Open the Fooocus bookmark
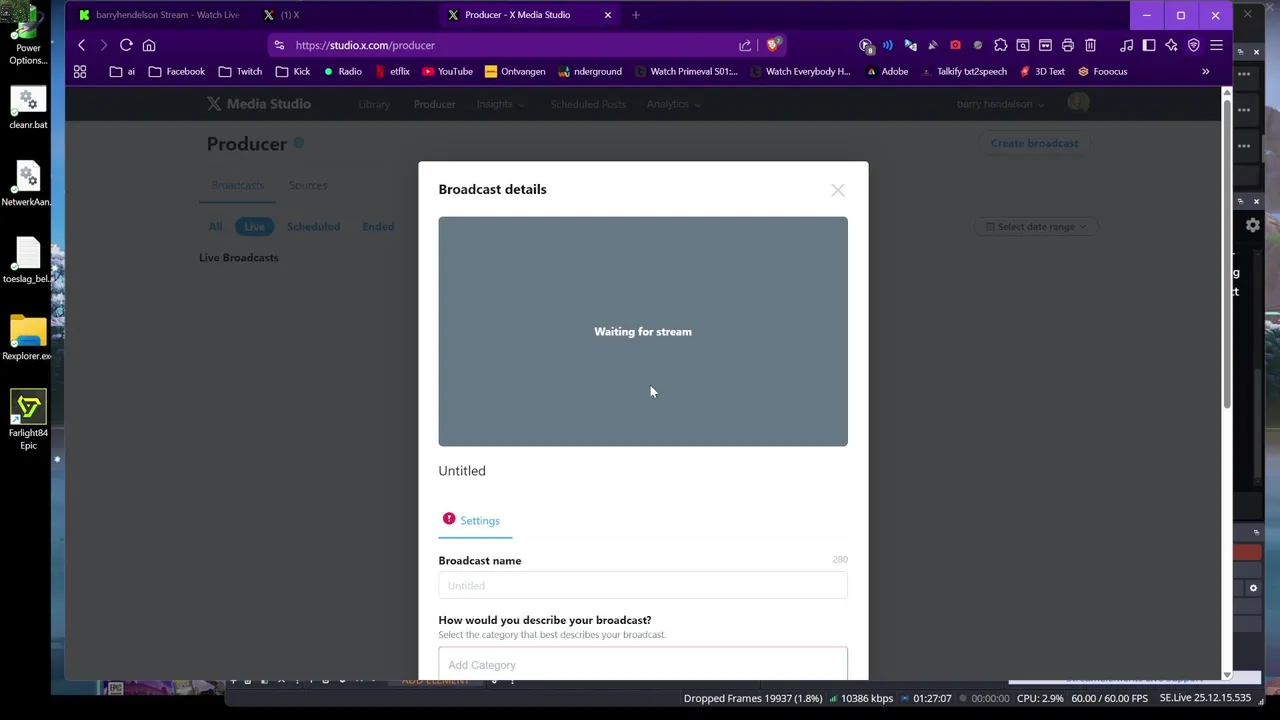 [x=1102, y=72]
